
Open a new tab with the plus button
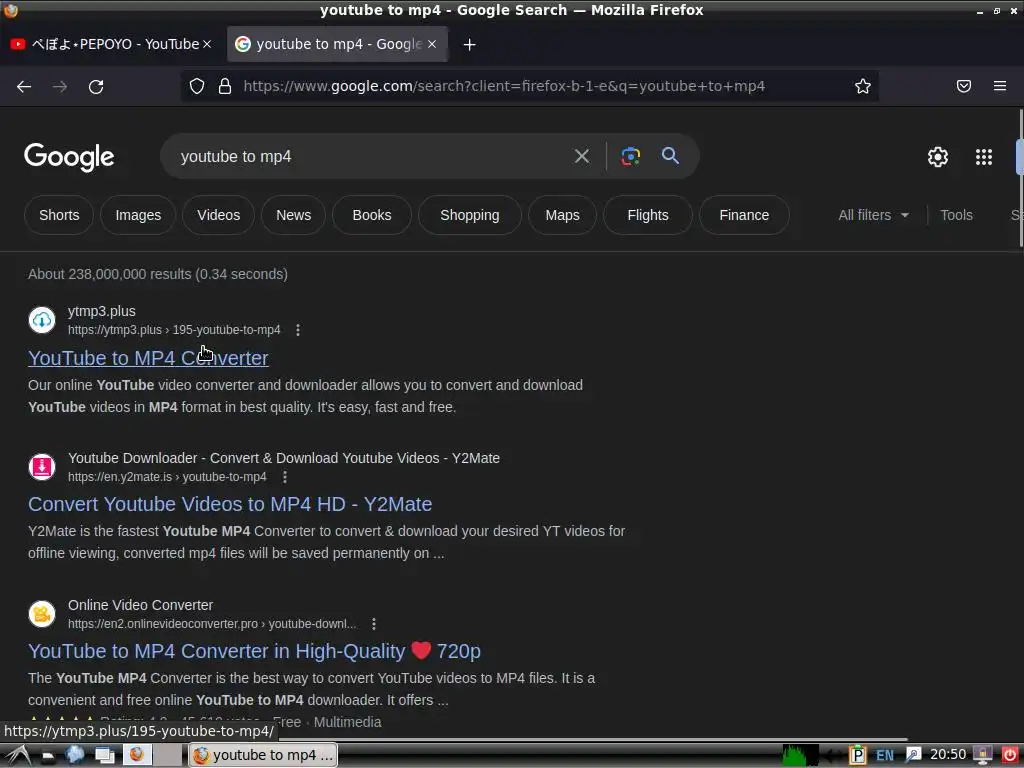coord(470,44)
